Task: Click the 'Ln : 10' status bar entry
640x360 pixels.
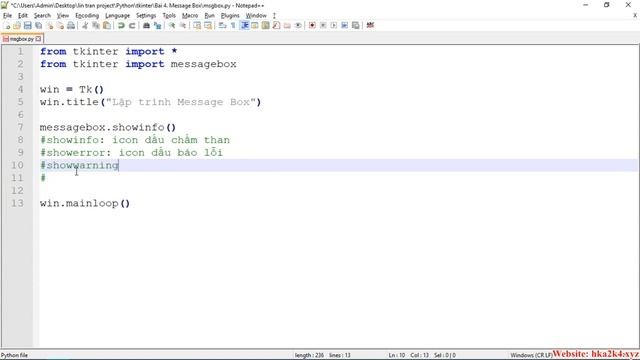Action: (x=396, y=355)
